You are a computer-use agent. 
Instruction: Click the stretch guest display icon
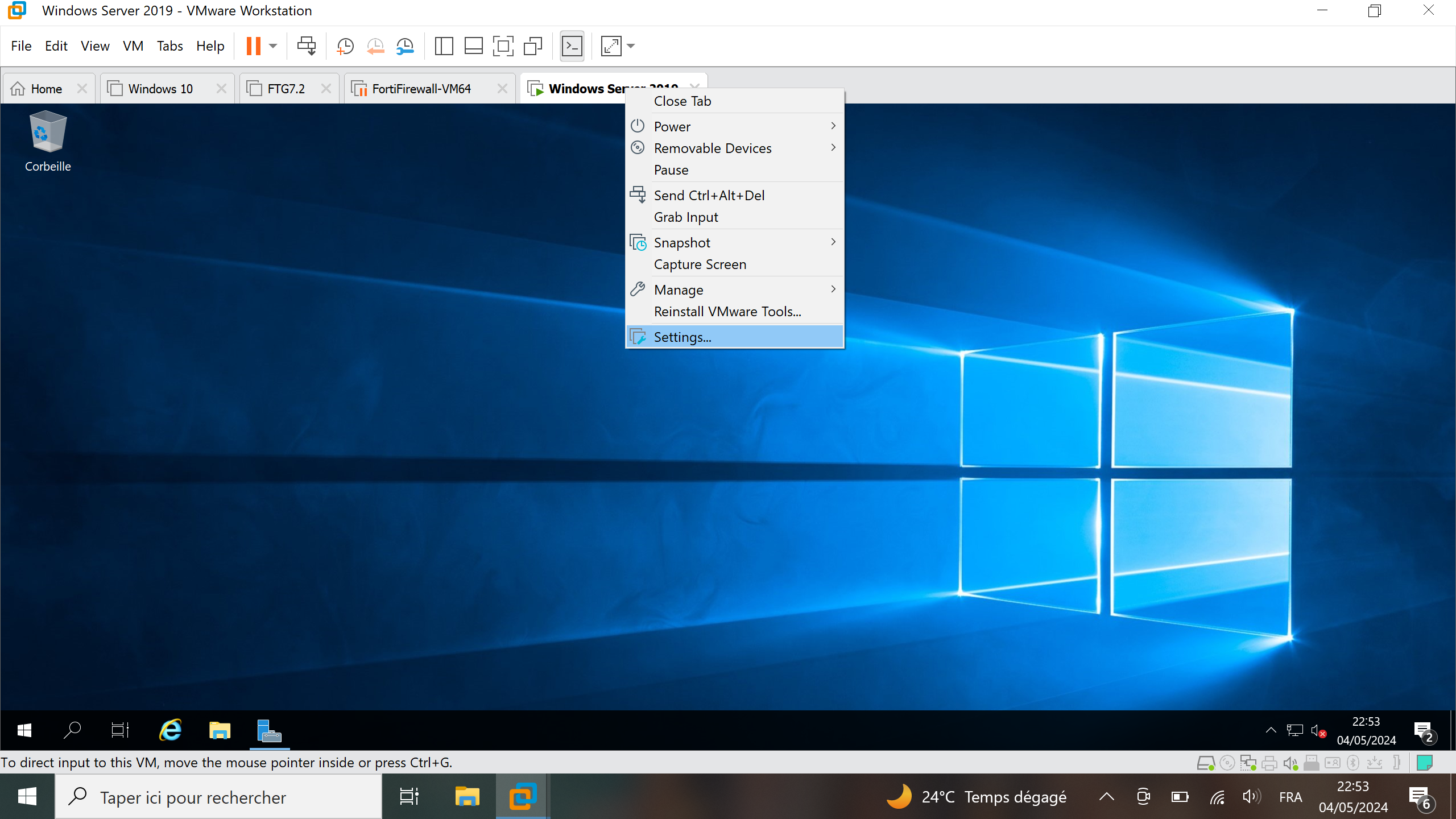611,46
